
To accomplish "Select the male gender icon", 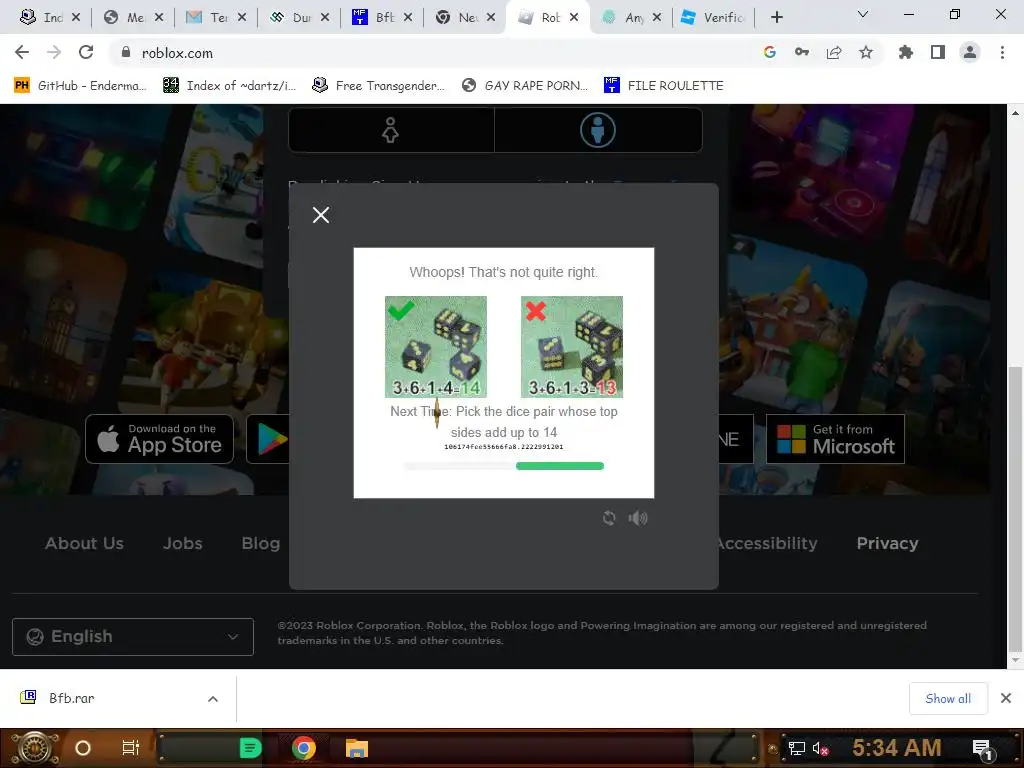I will 598,130.
